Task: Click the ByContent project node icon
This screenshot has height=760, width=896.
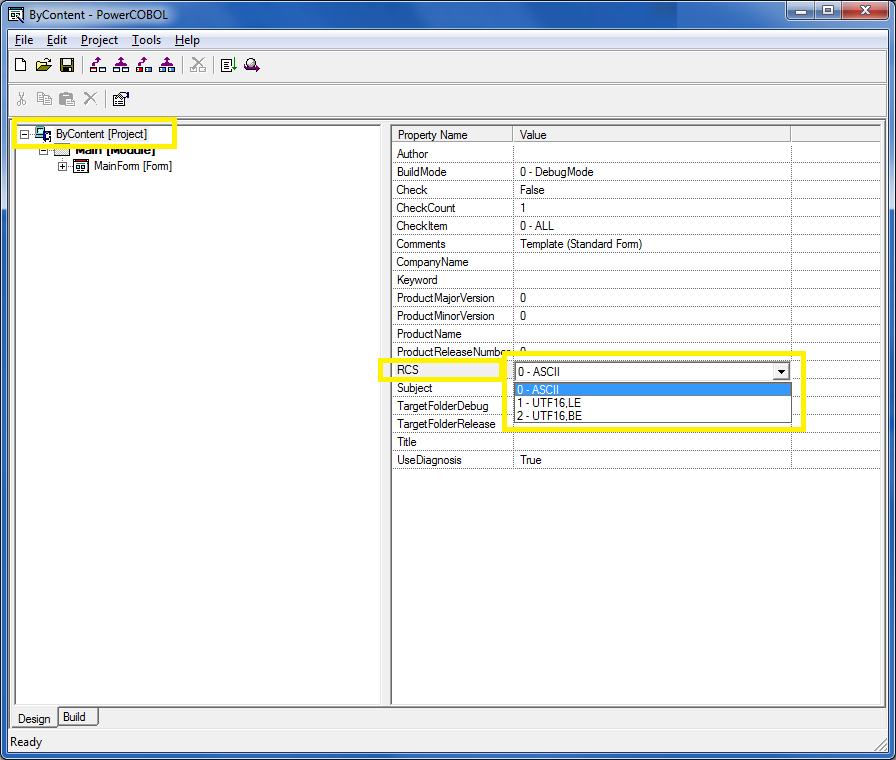Action: [x=43, y=134]
